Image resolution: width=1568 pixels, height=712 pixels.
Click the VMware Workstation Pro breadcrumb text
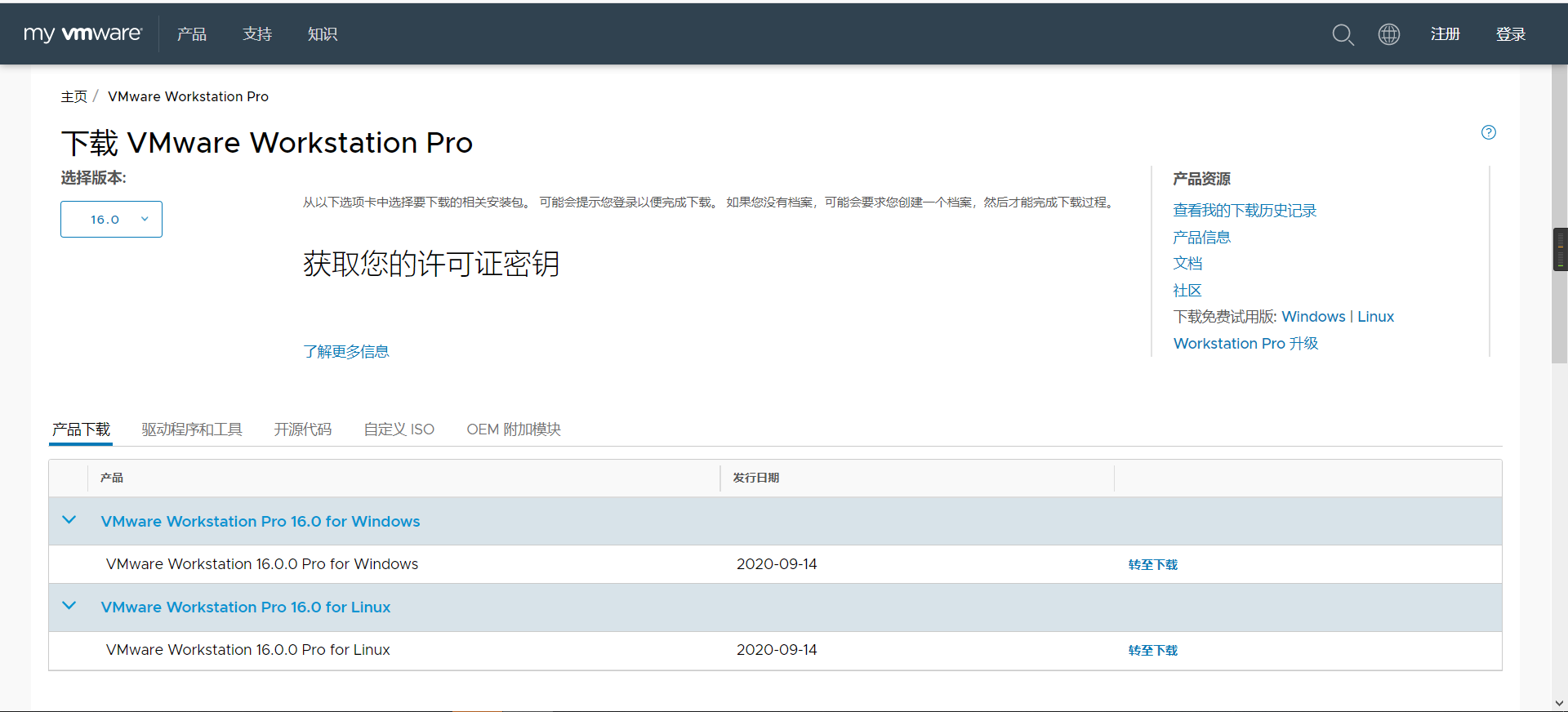coord(188,96)
